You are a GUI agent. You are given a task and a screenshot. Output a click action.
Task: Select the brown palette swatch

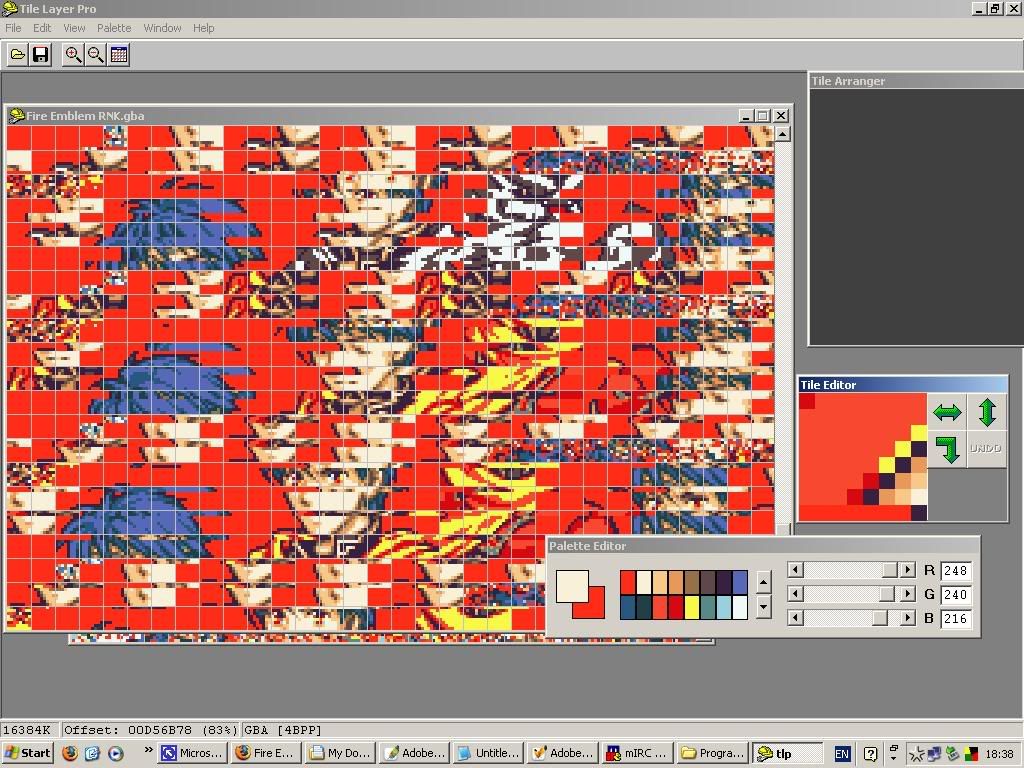(x=692, y=583)
